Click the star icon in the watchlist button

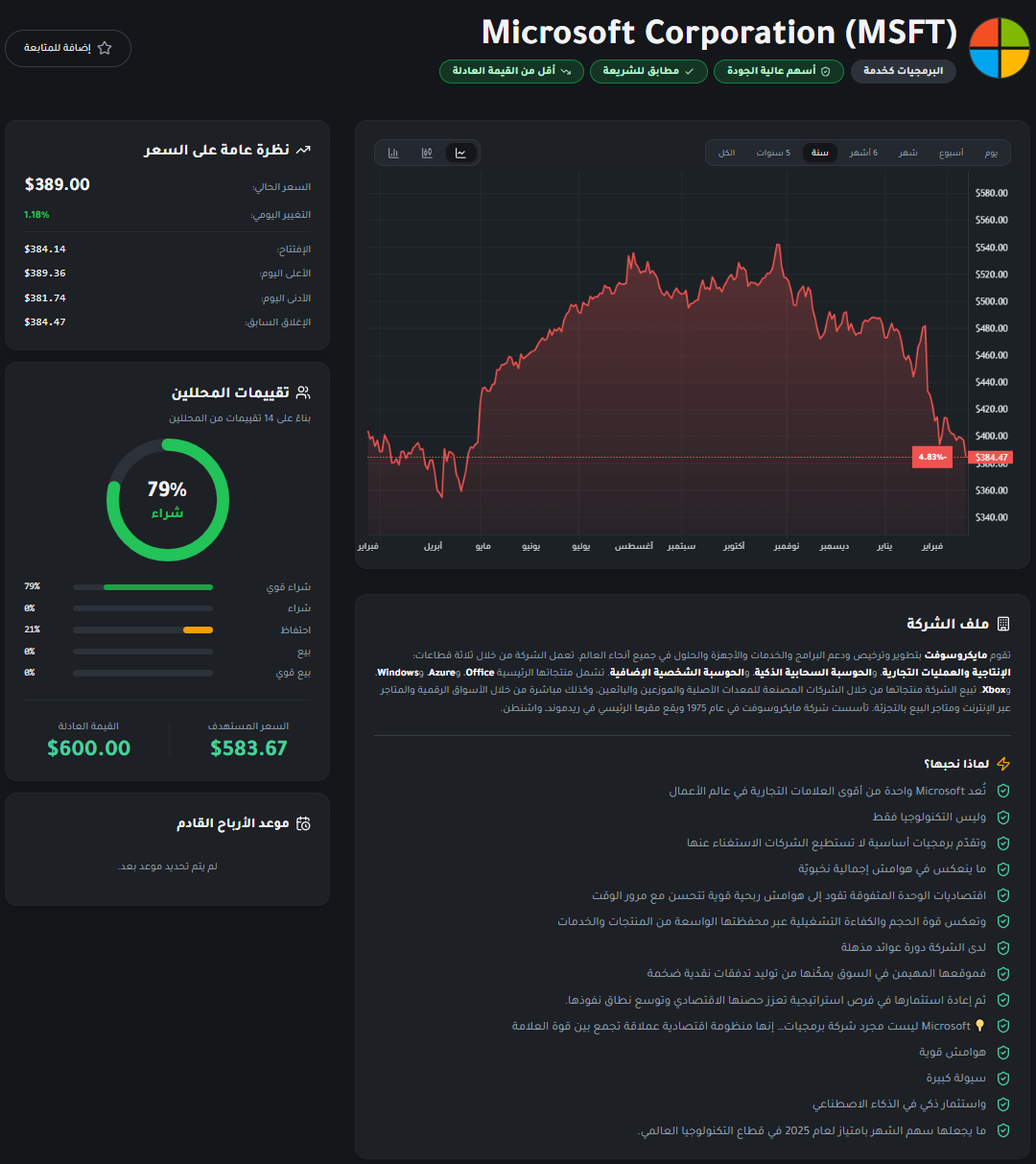[105, 48]
